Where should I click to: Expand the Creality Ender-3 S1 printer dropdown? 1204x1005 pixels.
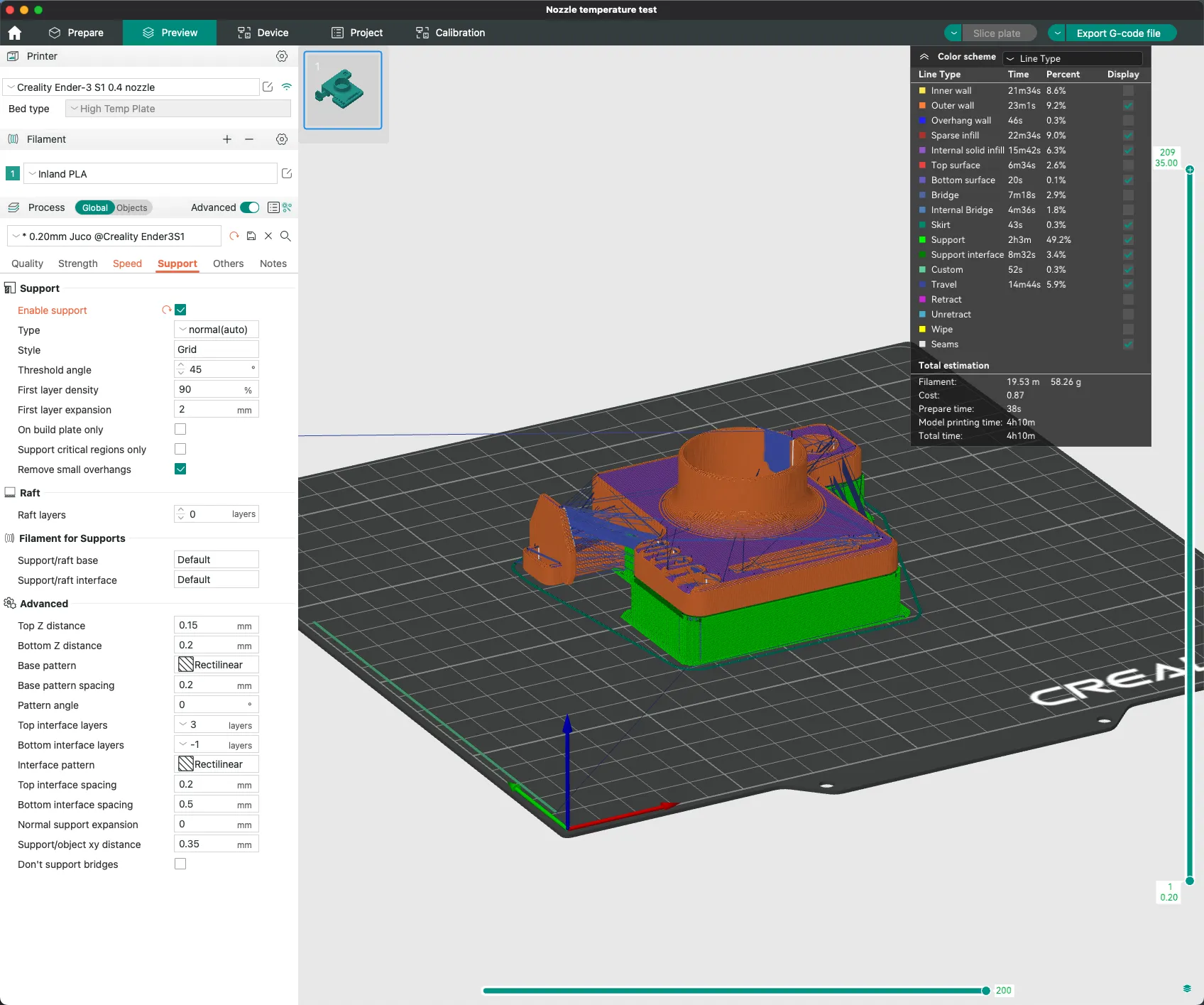pos(131,87)
